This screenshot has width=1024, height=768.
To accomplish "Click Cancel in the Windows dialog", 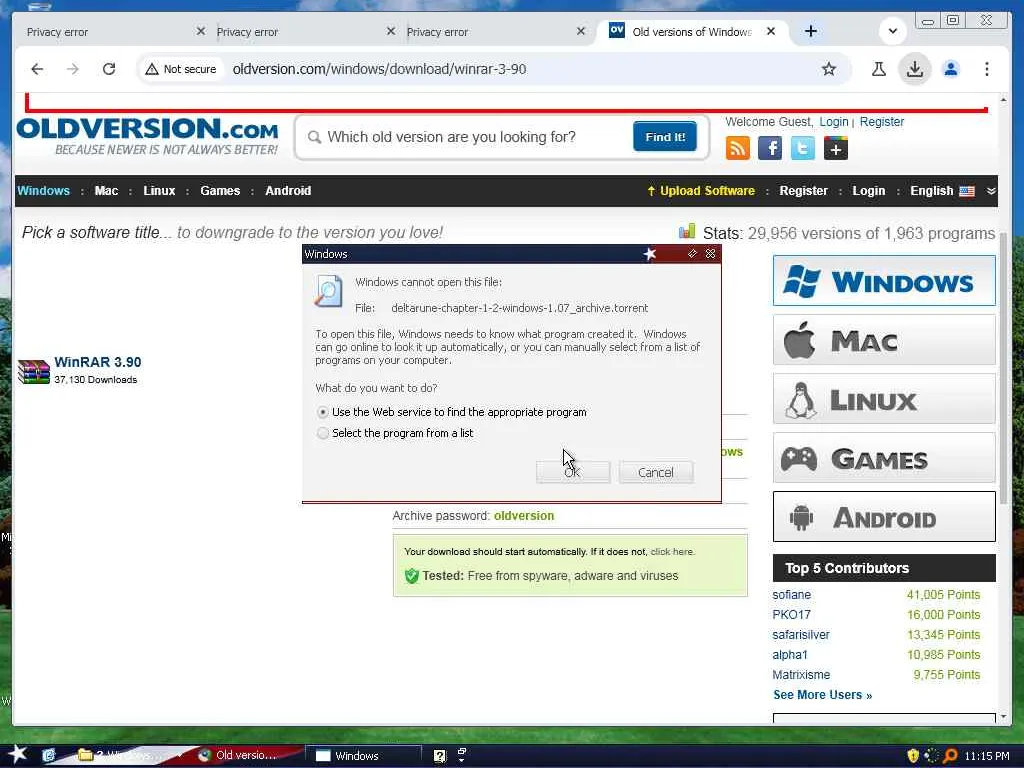I will pyautogui.click(x=656, y=472).
